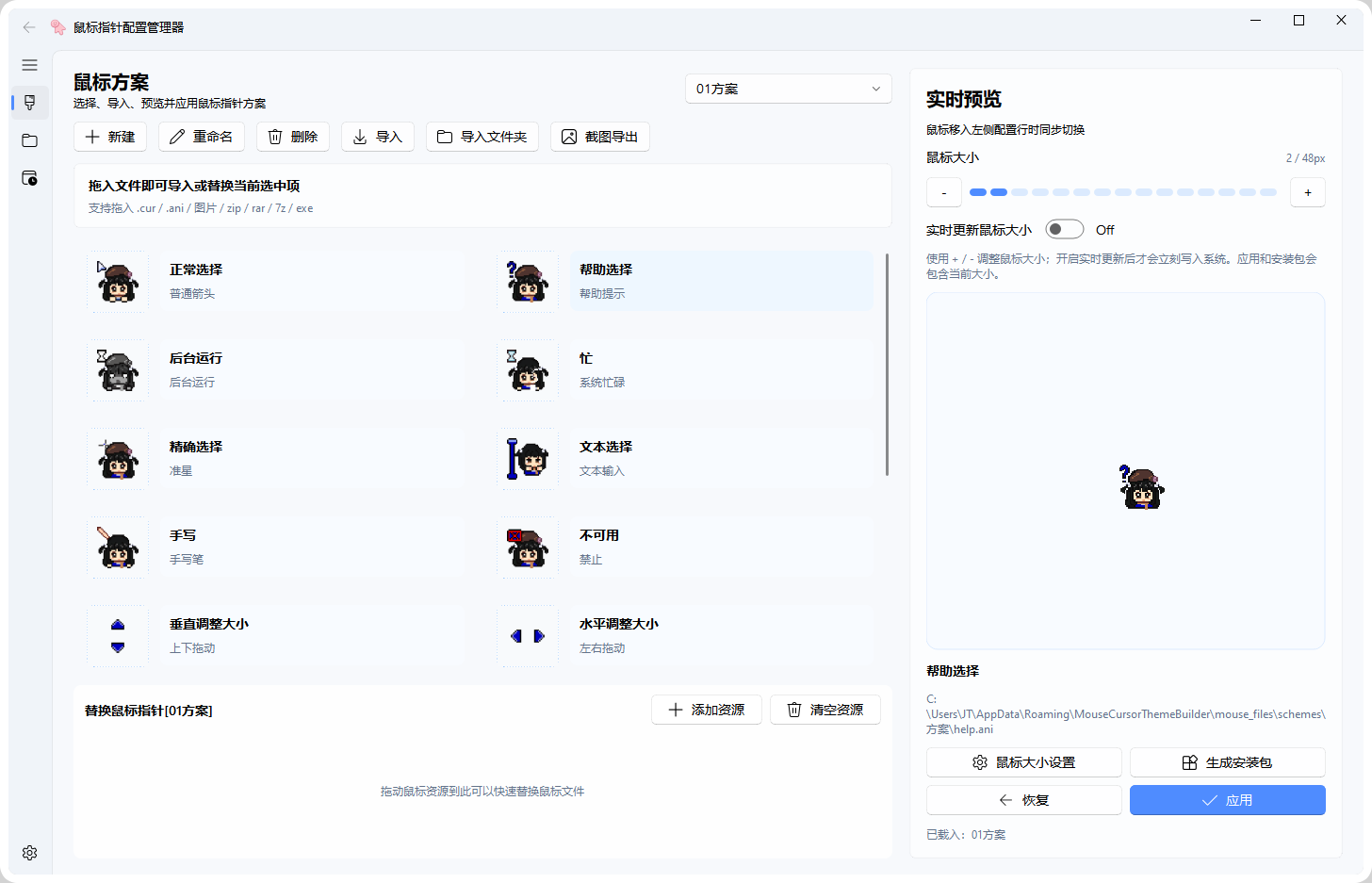Click the cursor list vertical scrollbar
The image size is (1372, 883).
tap(887, 365)
